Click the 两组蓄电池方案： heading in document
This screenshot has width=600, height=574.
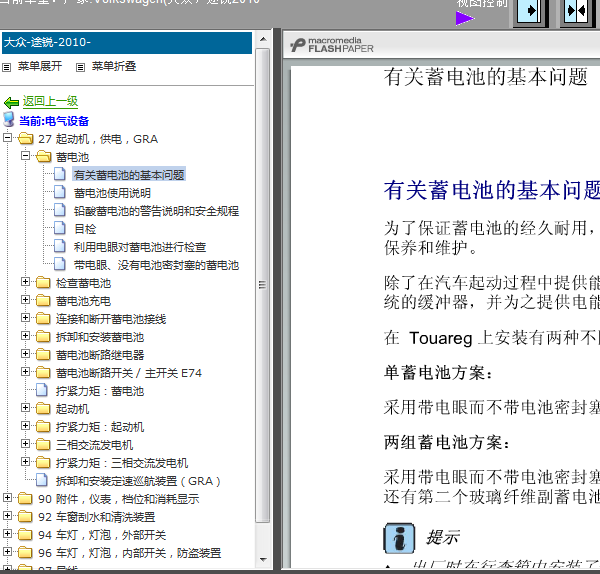447,443
